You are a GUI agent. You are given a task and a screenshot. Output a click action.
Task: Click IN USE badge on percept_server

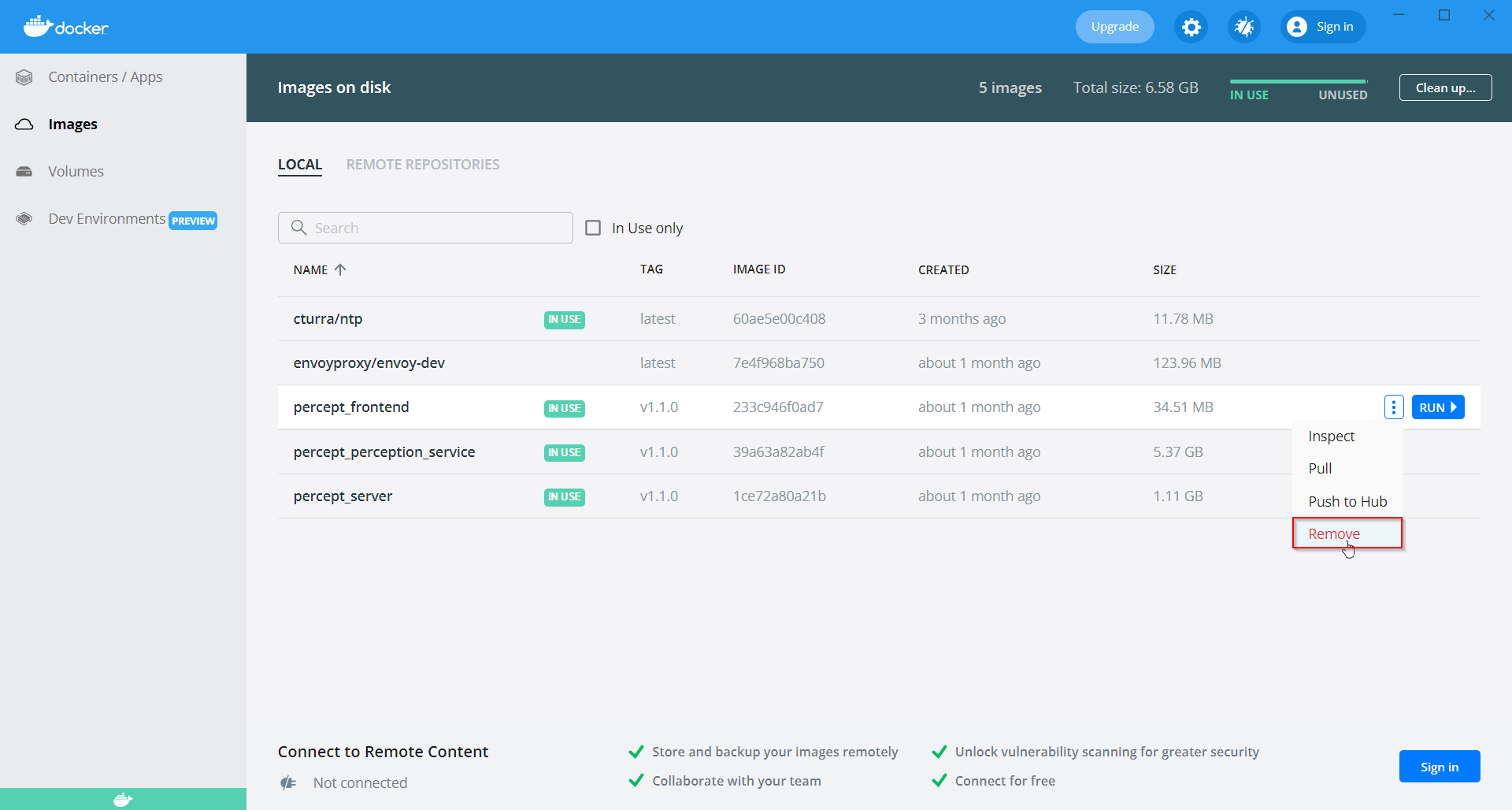coord(565,497)
